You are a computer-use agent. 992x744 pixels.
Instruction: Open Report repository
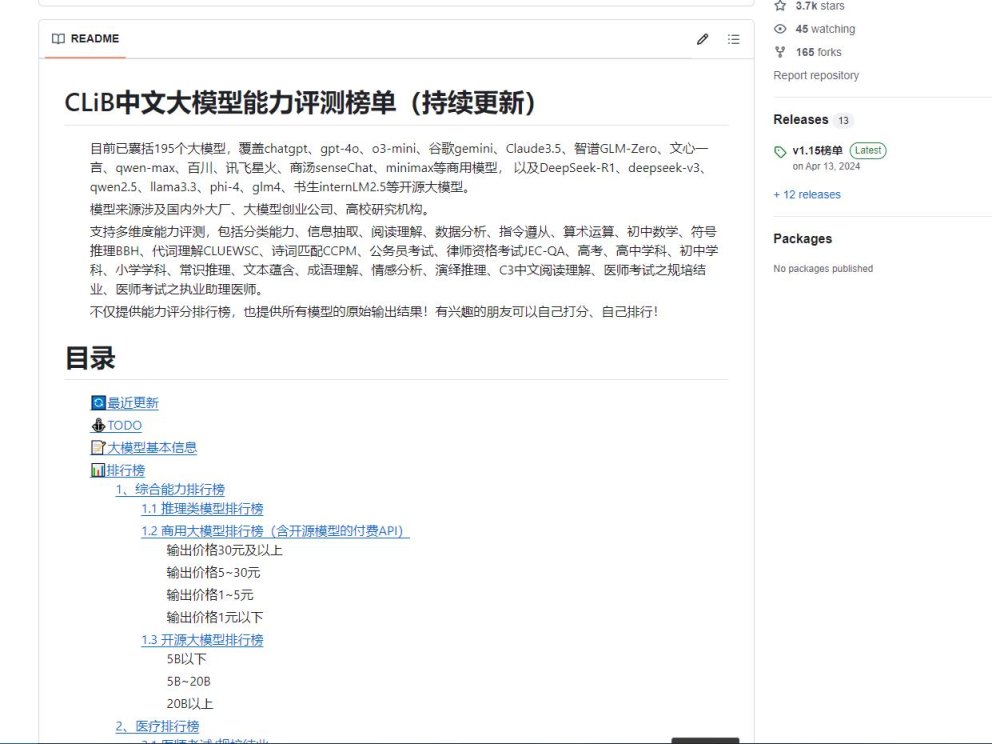pos(815,75)
